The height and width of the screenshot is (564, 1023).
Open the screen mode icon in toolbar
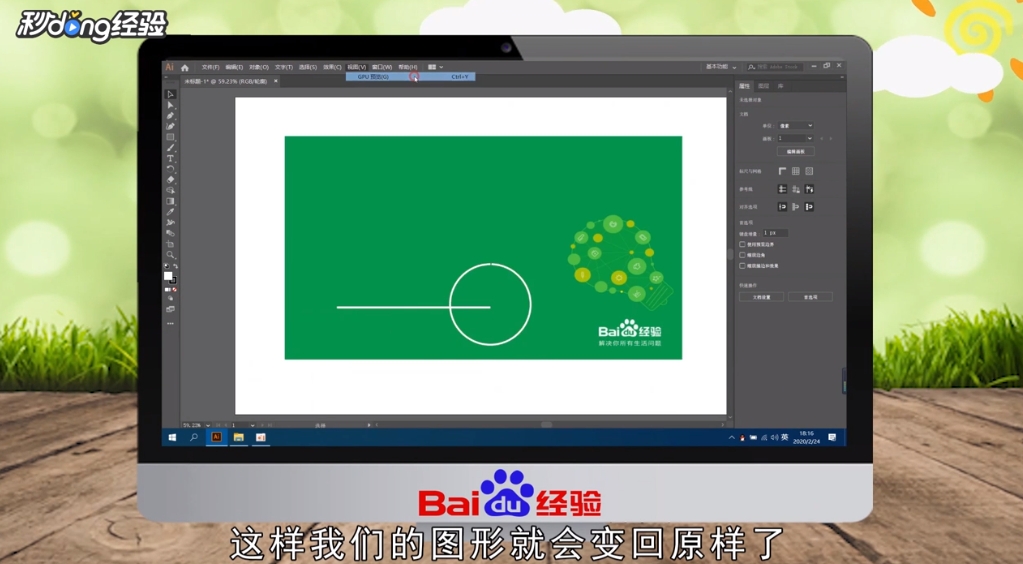coord(170,309)
